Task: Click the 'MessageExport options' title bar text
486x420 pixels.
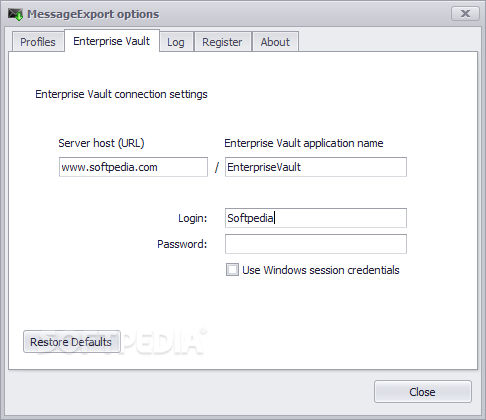Action: click(x=93, y=14)
